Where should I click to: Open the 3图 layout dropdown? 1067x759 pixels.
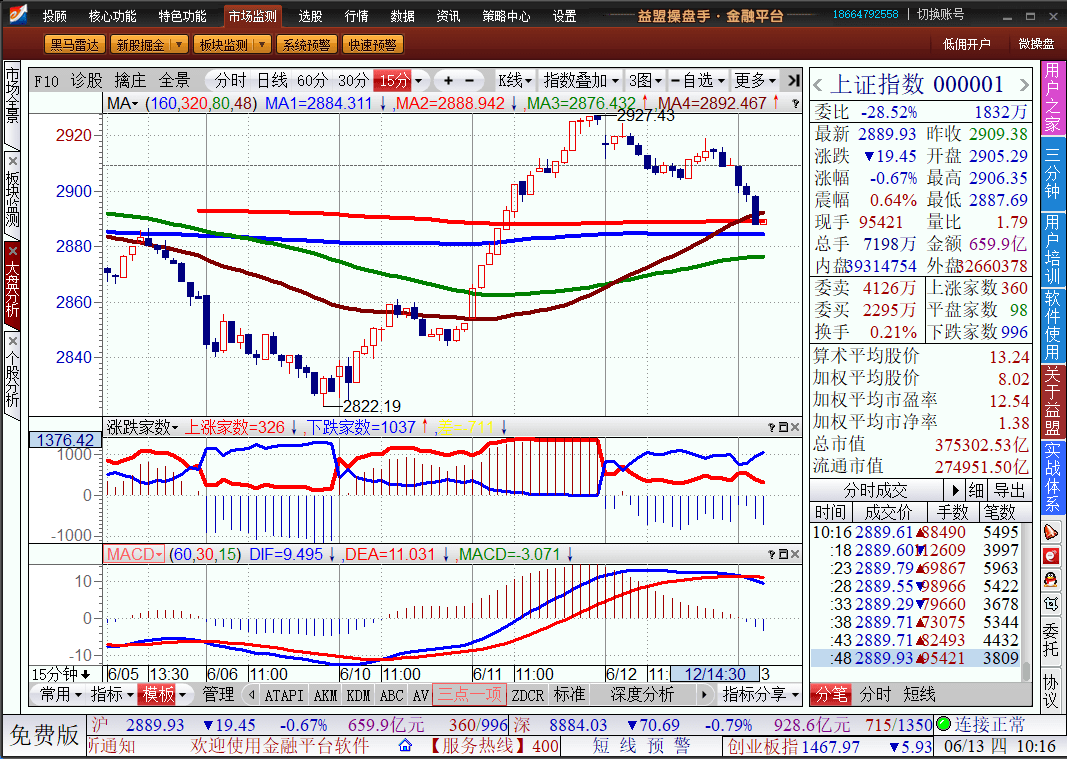[644, 81]
